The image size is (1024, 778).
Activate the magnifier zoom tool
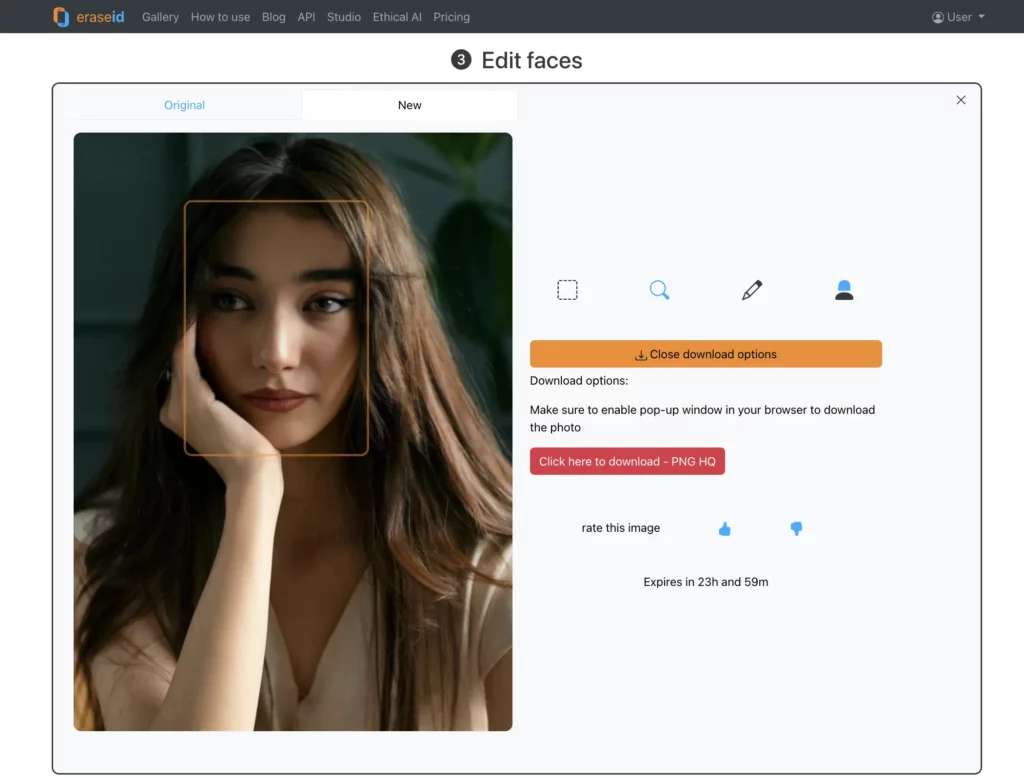(659, 289)
